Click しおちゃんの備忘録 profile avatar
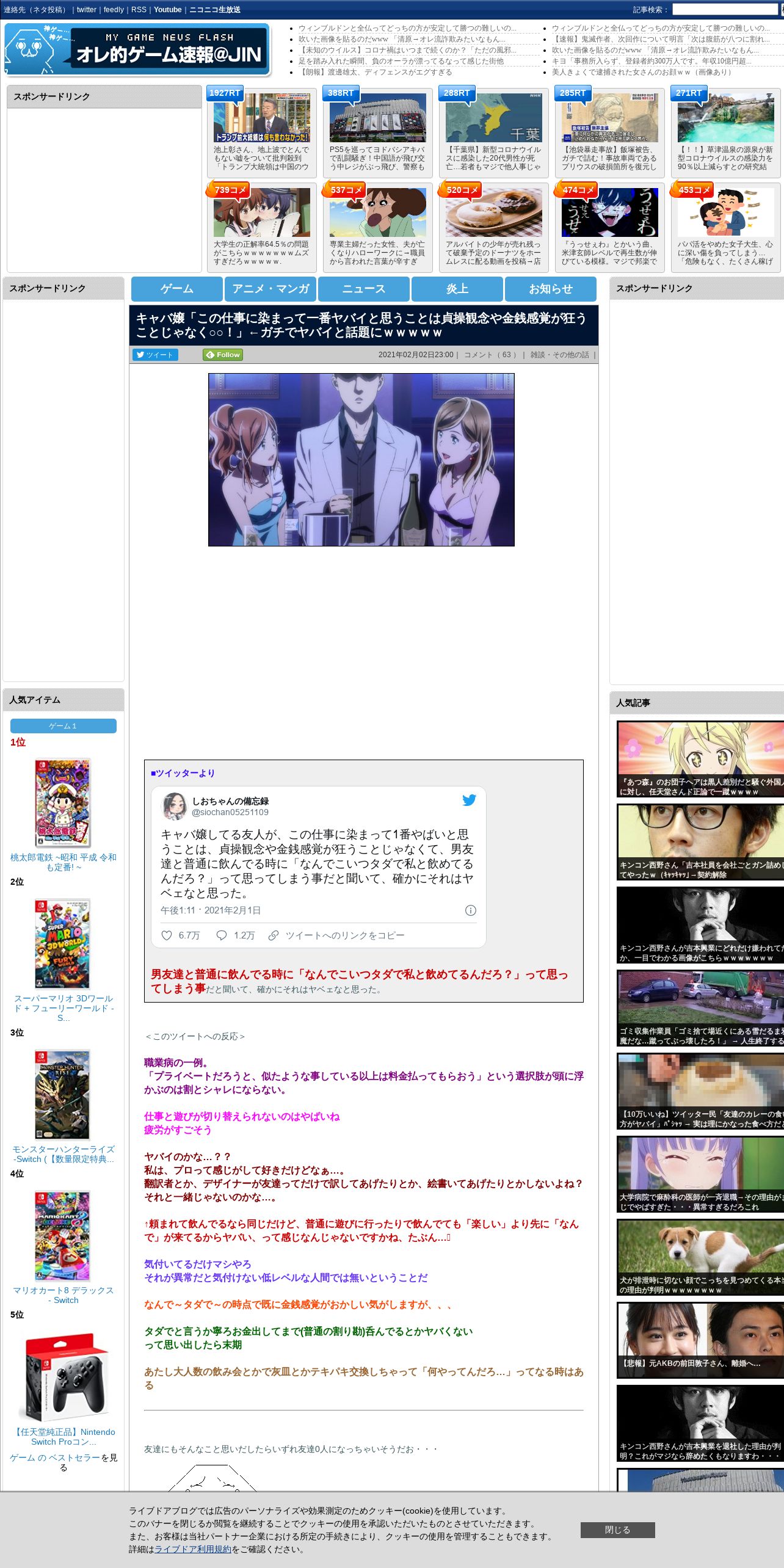 [174, 806]
